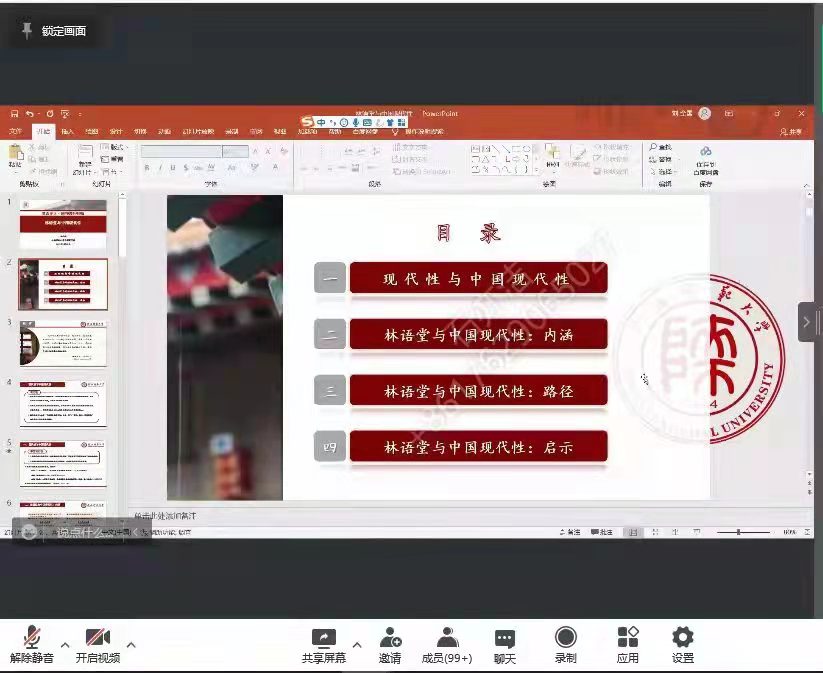The width and height of the screenshot is (823, 673).
Task: Select the first slide thumbnail
Action: point(62,224)
